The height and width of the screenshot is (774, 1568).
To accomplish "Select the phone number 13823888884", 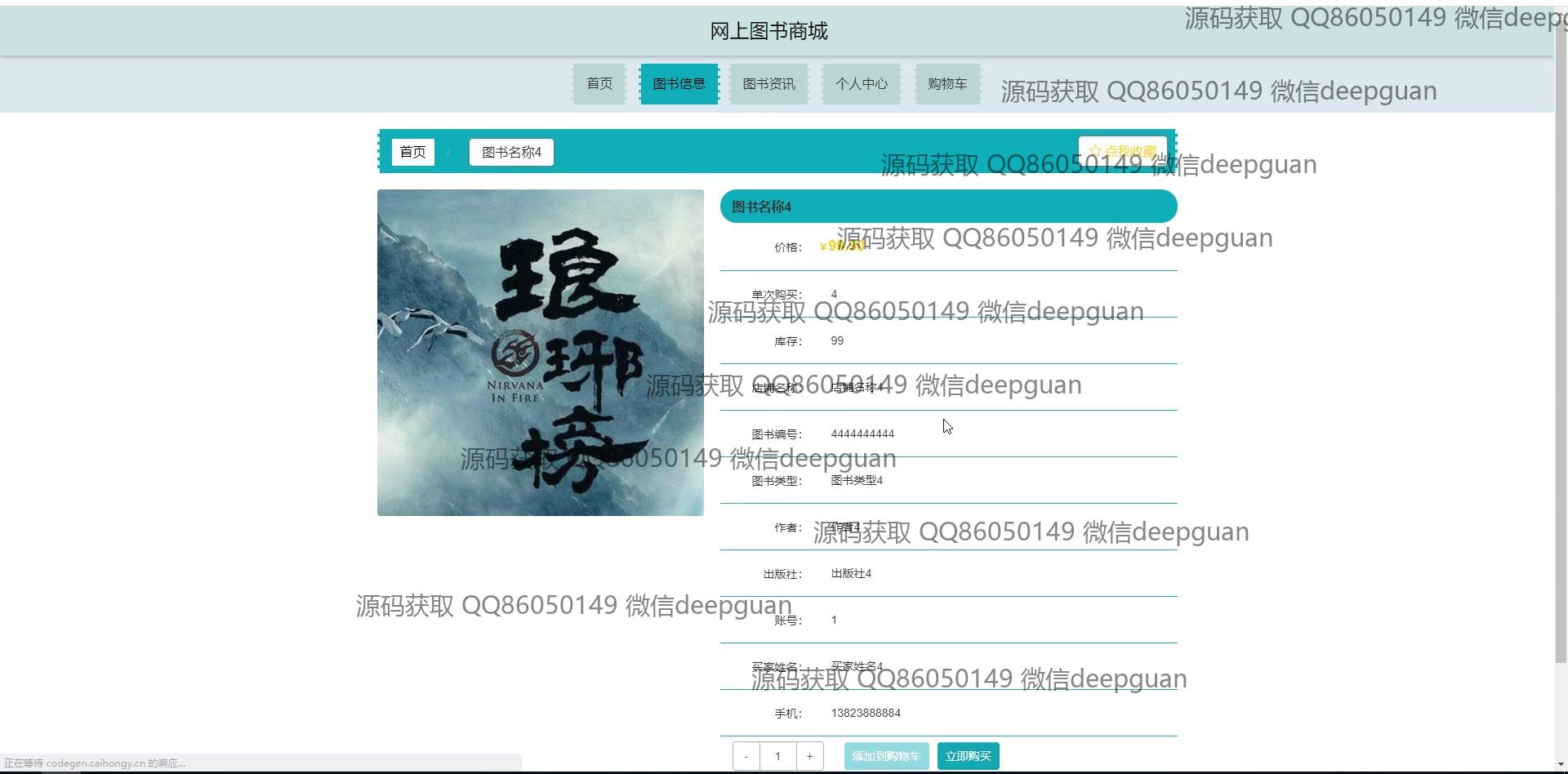I will tap(866, 714).
